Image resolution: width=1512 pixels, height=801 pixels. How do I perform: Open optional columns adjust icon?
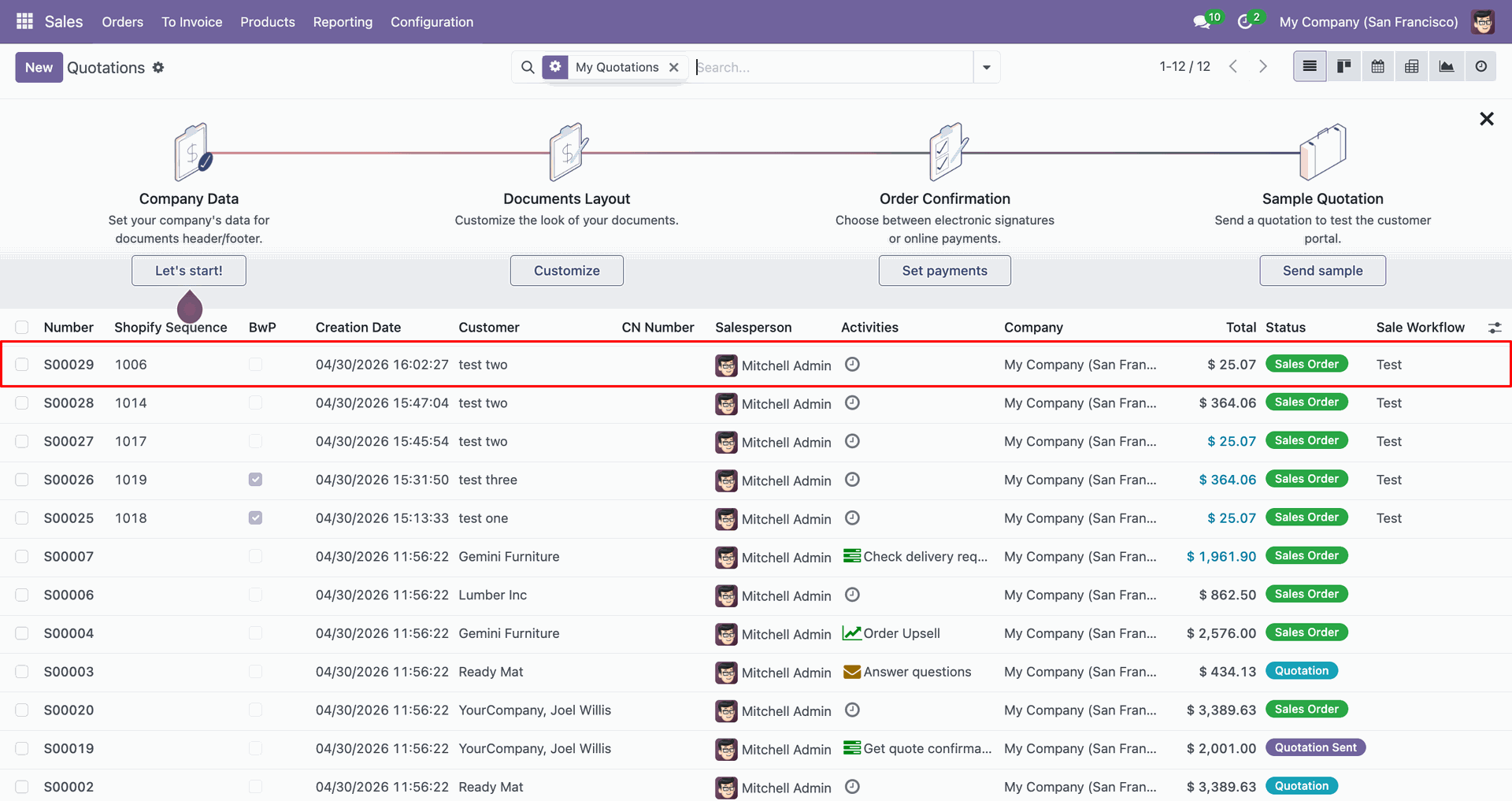(1495, 328)
